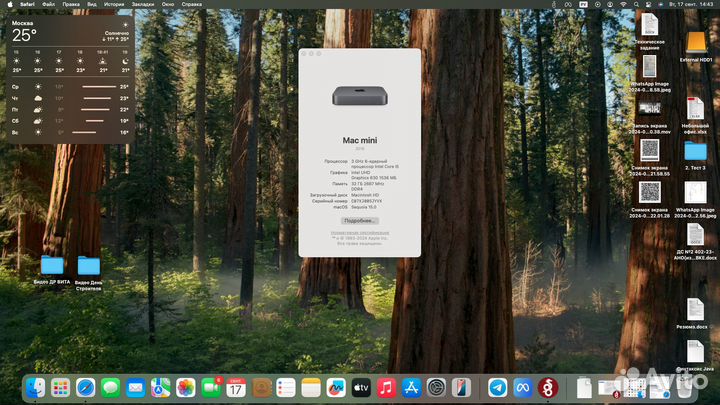Viewport: 720px width, 405px height.
Task: Click the Сб forecast row in weather widget
Action: pyautogui.click(x=70, y=121)
